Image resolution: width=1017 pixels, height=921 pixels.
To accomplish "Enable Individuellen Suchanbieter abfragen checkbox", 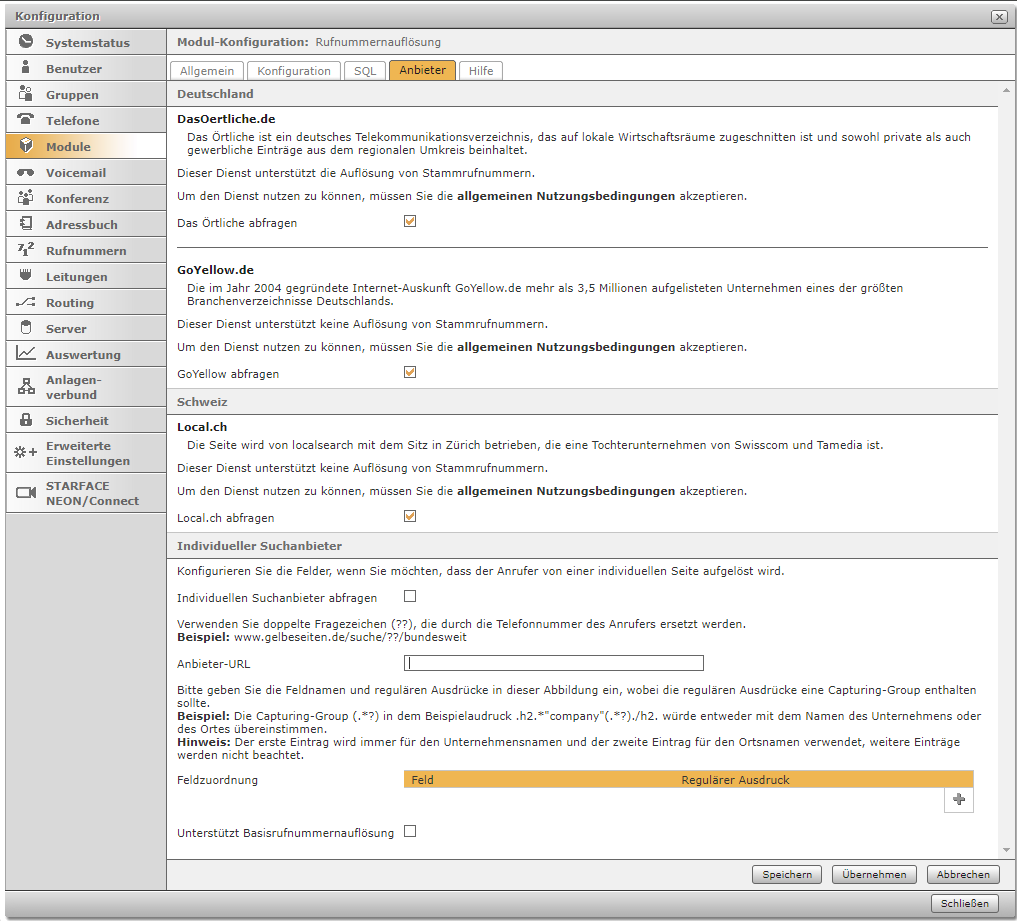I will click(410, 597).
